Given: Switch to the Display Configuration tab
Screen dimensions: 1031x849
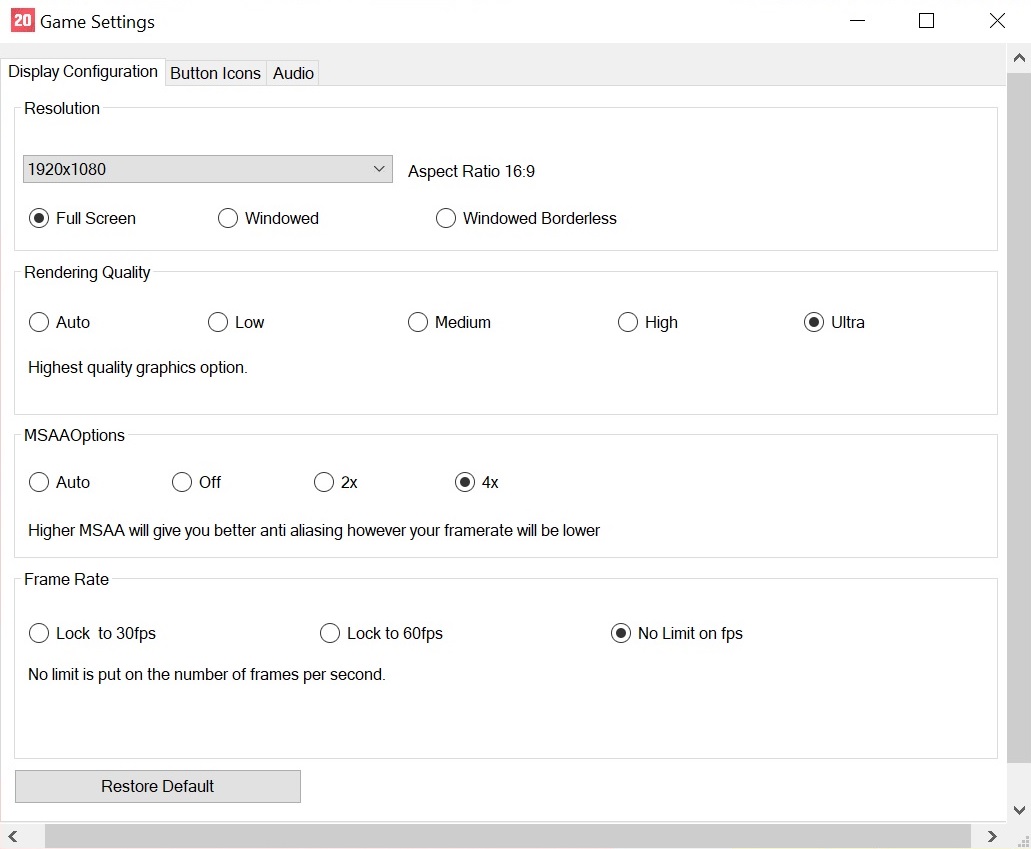Looking at the screenshot, I should click(83, 72).
